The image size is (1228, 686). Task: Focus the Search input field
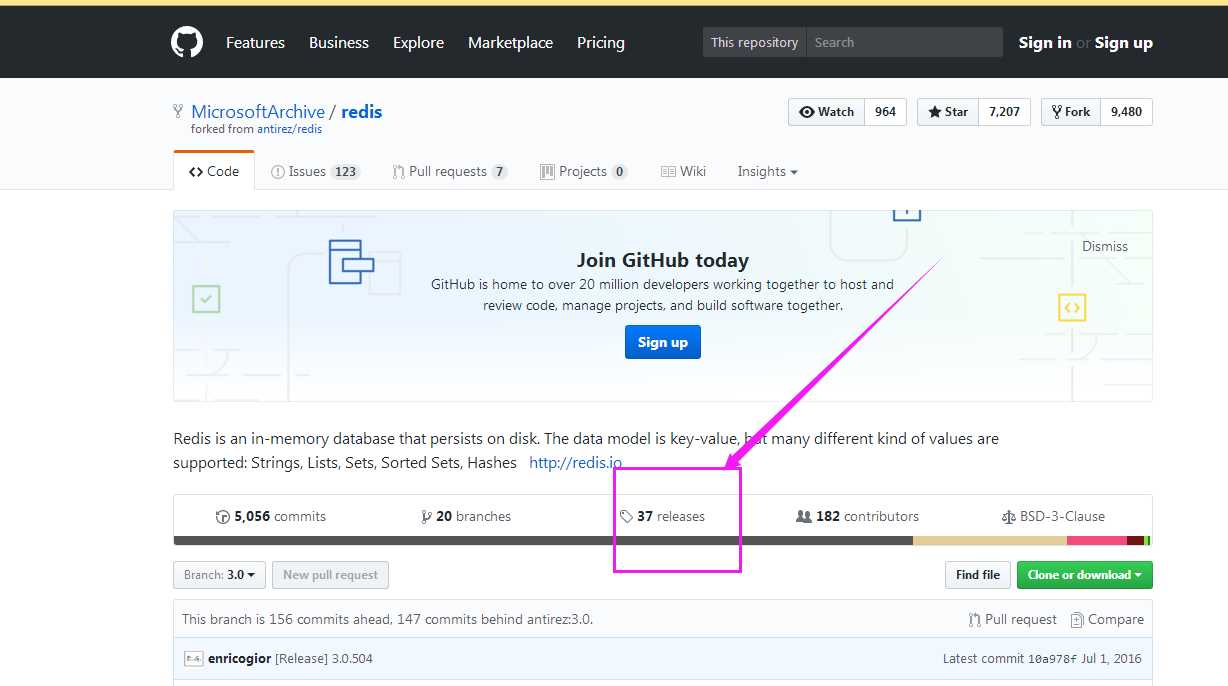point(904,42)
